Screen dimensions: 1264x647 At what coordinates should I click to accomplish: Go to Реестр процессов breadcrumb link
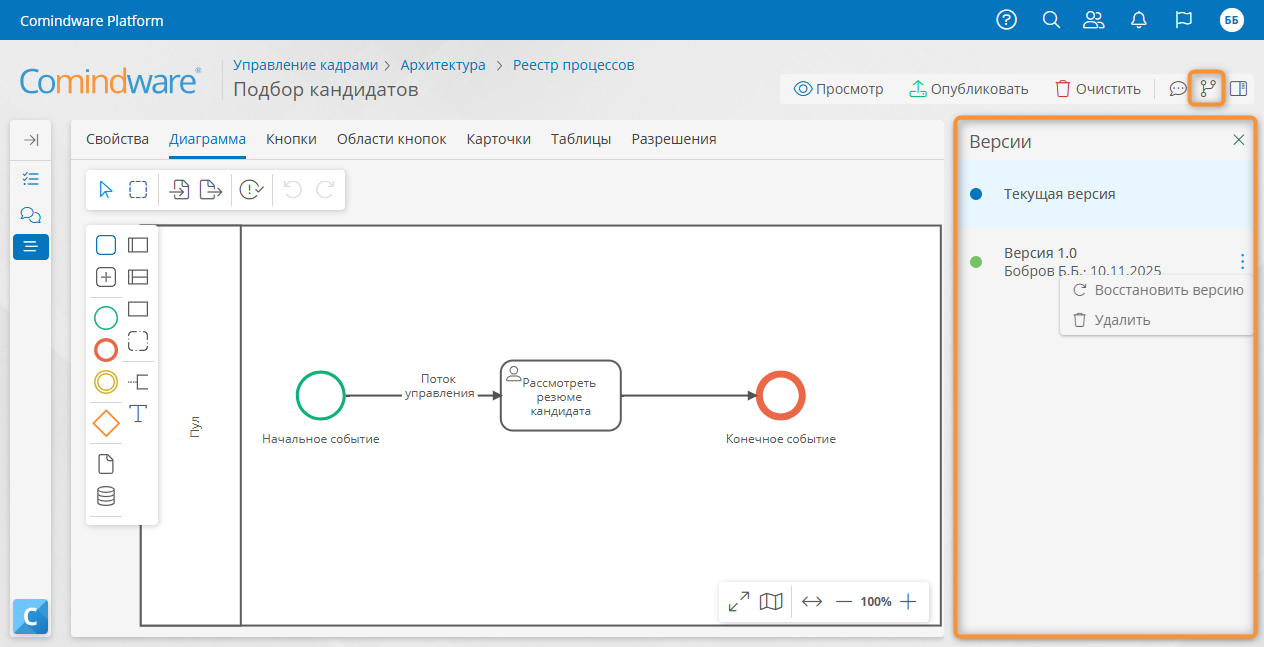coord(573,65)
